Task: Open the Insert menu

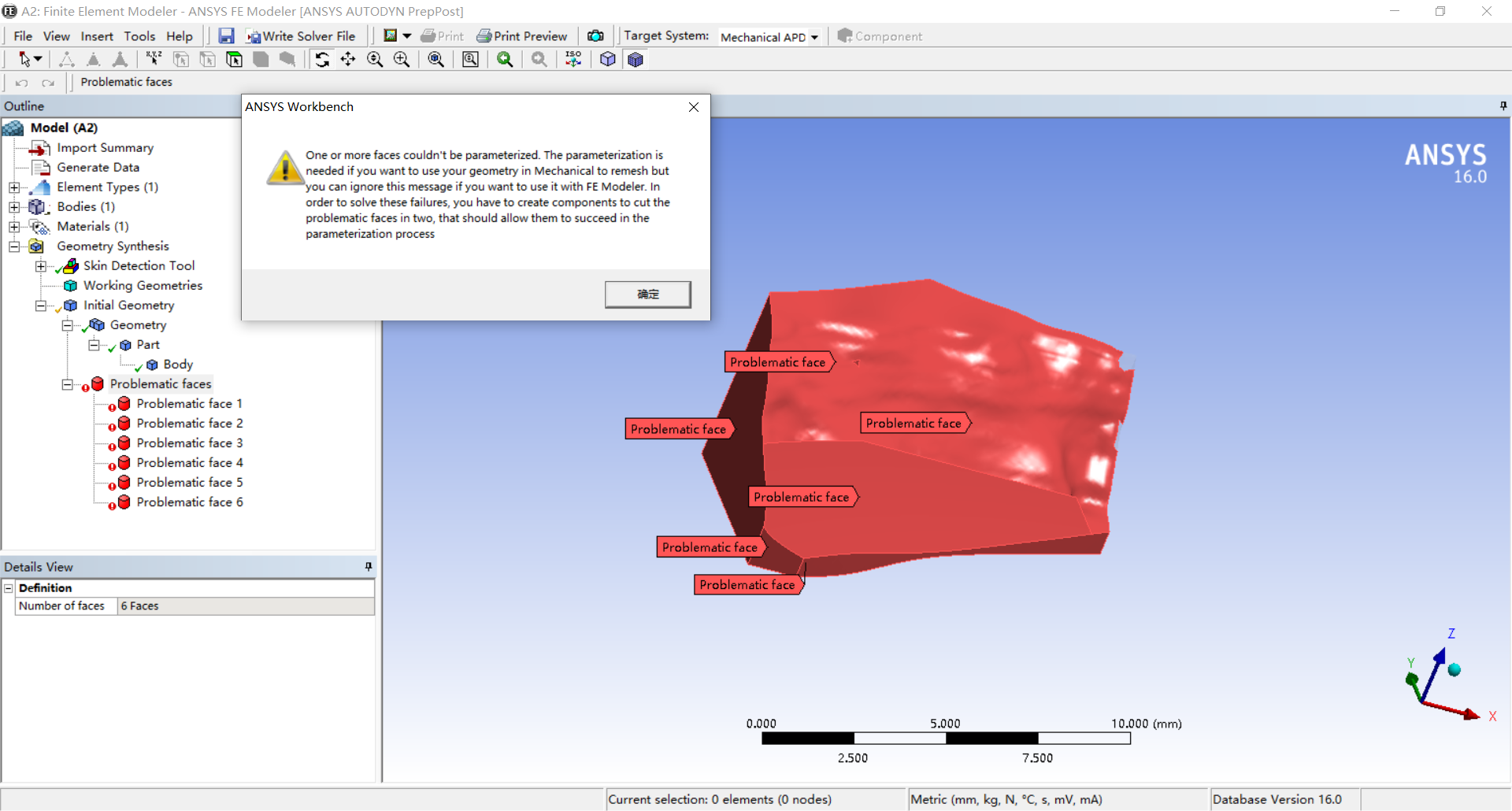Action: [x=97, y=36]
